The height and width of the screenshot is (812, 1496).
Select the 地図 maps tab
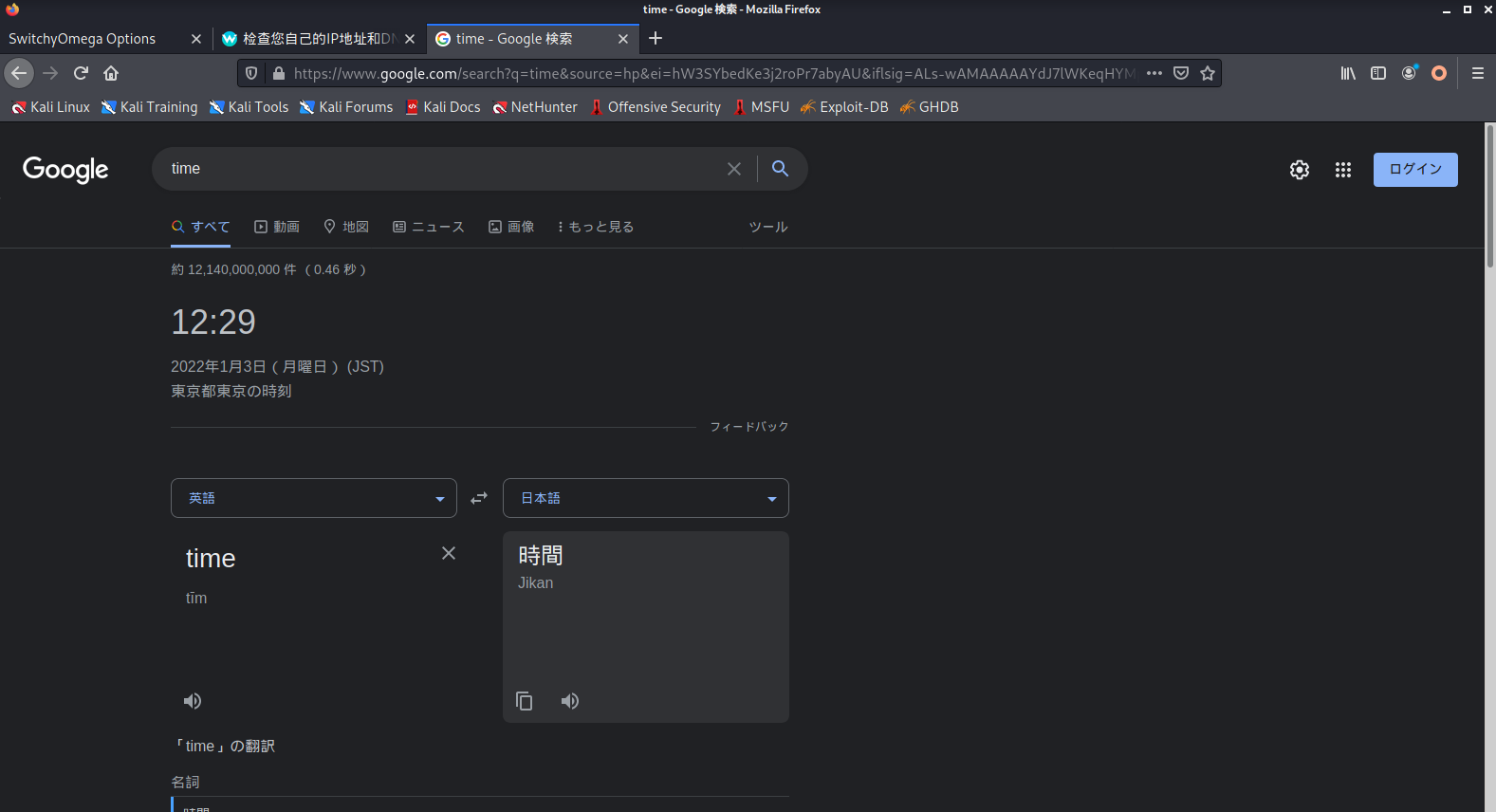click(346, 227)
